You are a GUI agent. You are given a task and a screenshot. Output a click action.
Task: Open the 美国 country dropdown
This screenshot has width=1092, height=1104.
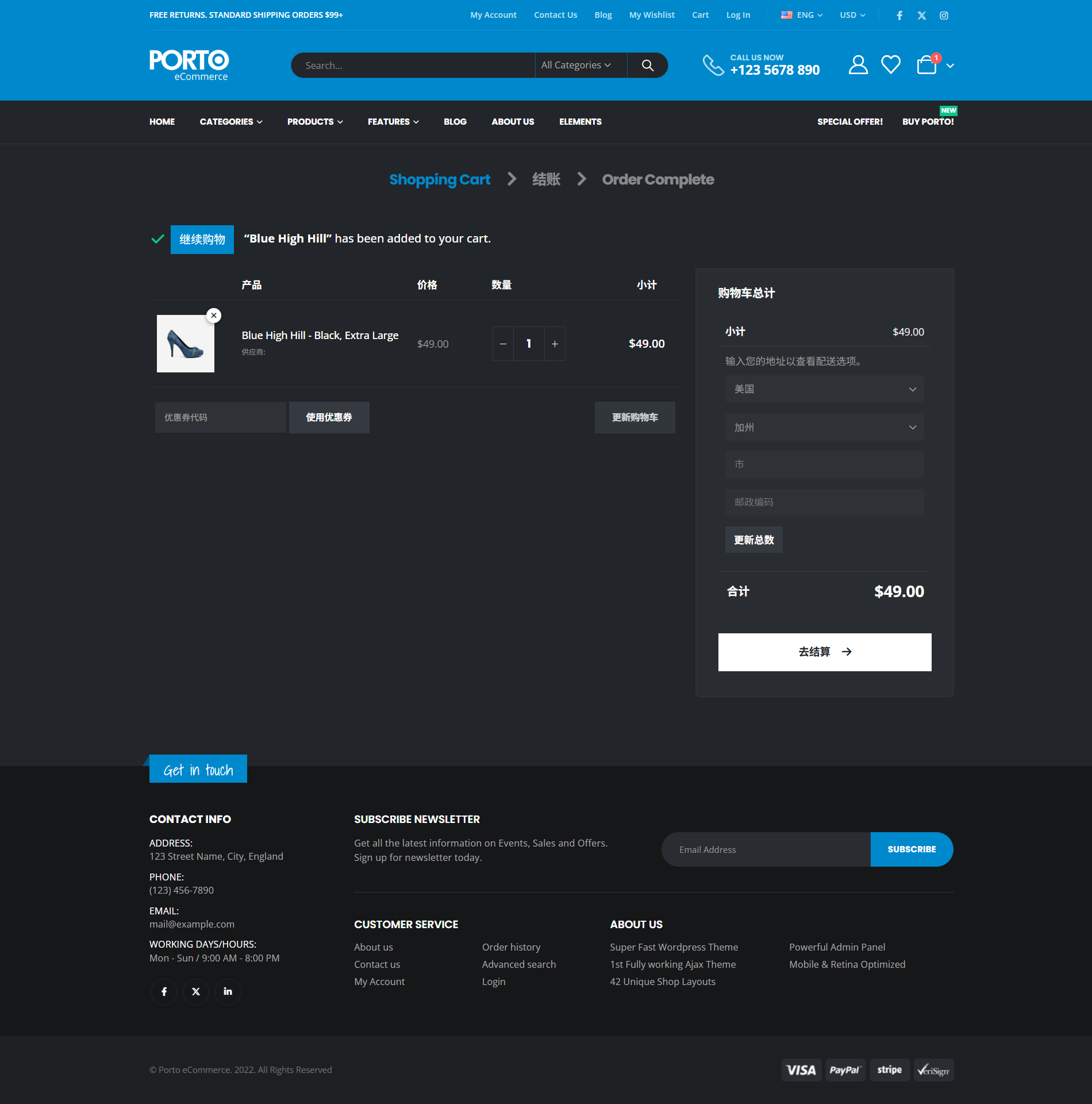pyautogui.click(x=824, y=389)
